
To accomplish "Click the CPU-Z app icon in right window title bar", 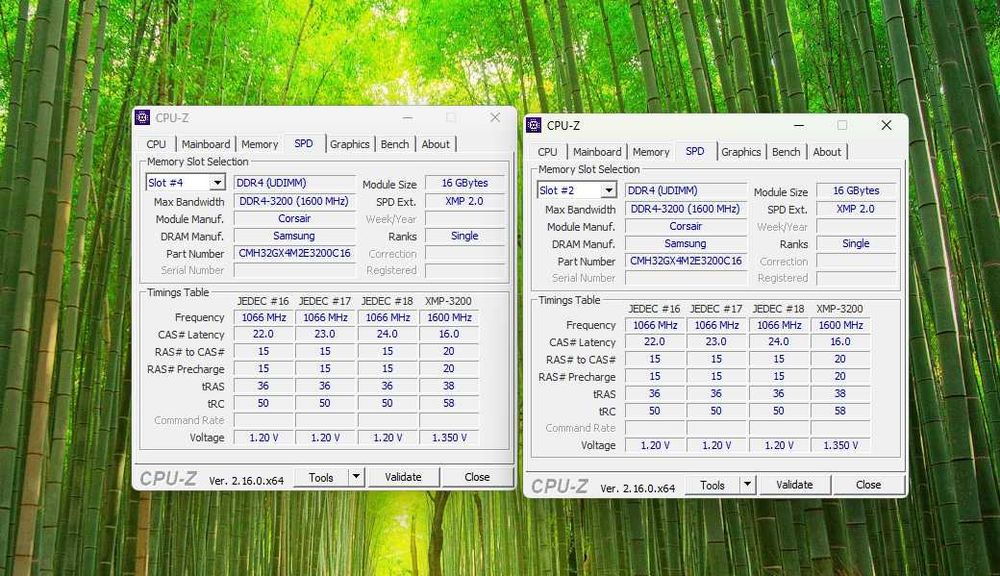I will pyautogui.click(x=534, y=125).
